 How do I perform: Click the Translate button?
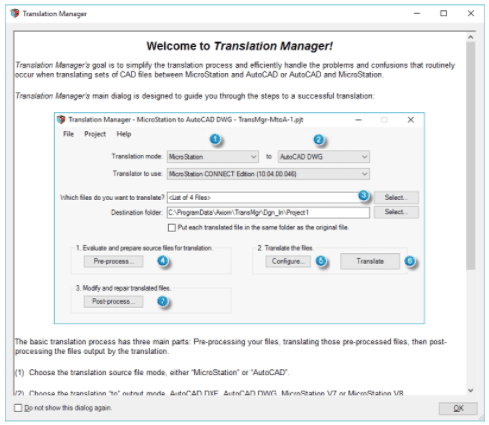(x=370, y=261)
